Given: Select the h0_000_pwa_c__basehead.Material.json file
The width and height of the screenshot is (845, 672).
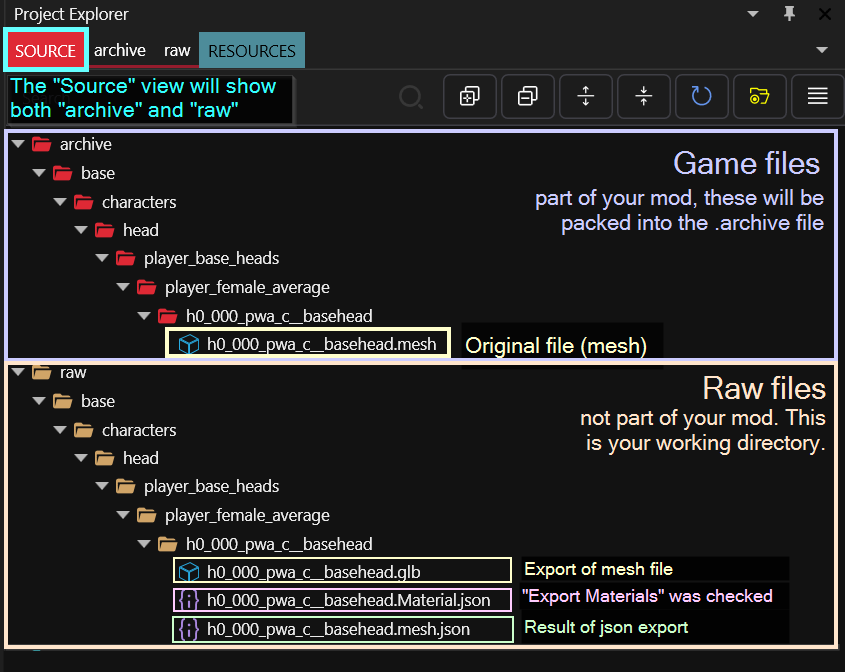Looking at the screenshot, I should [348, 600].
